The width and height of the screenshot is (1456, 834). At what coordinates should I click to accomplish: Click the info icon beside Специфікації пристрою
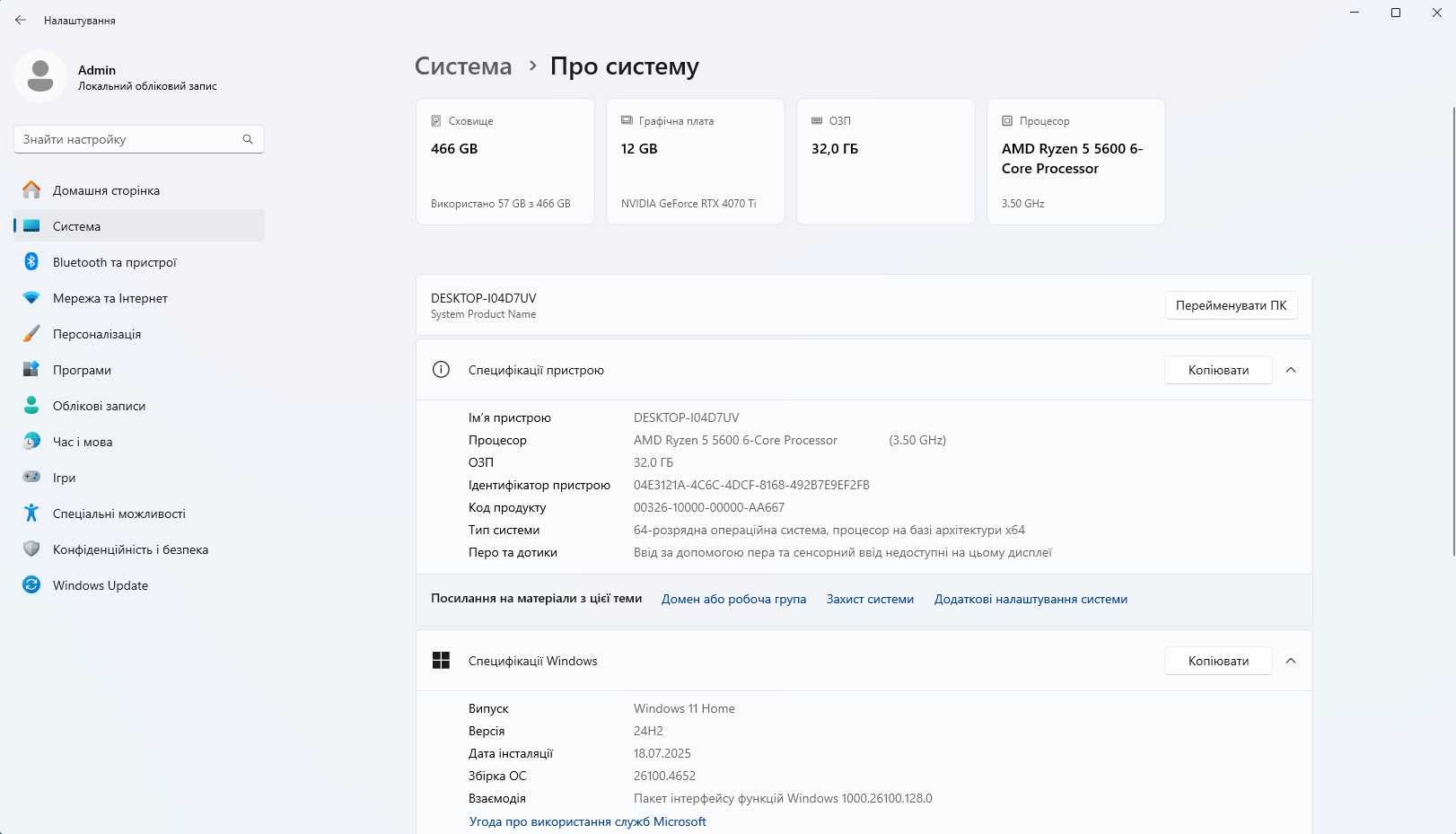[441, 370]
